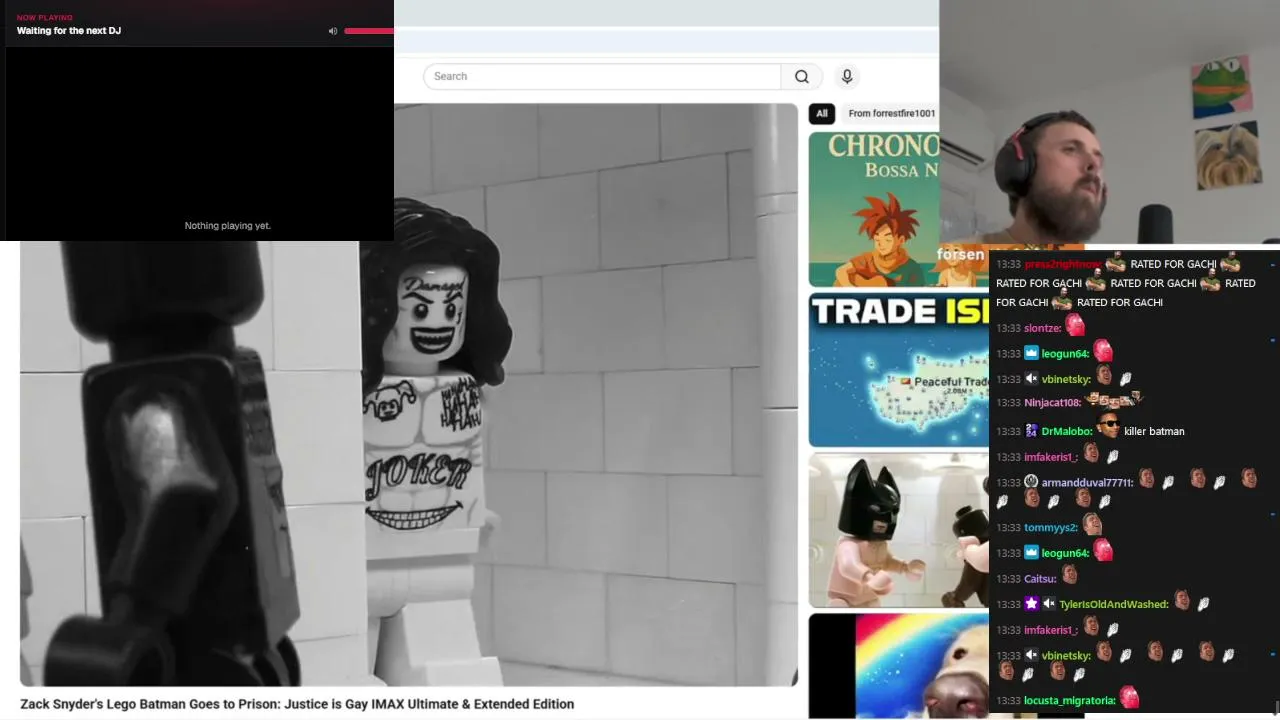Click the YouTube search magnifier button
Viewport: 1280px width, 720px height.
point(801,77)
